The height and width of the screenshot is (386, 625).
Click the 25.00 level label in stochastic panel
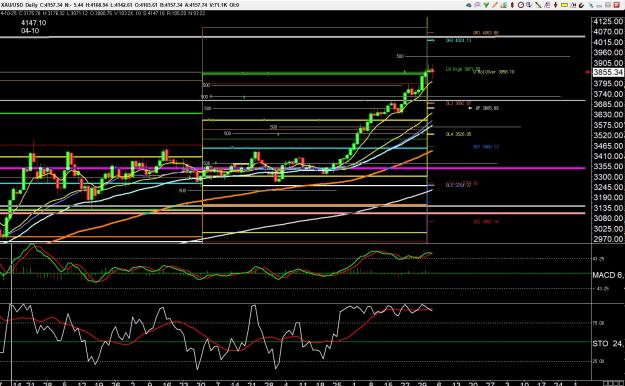(599, 361)
